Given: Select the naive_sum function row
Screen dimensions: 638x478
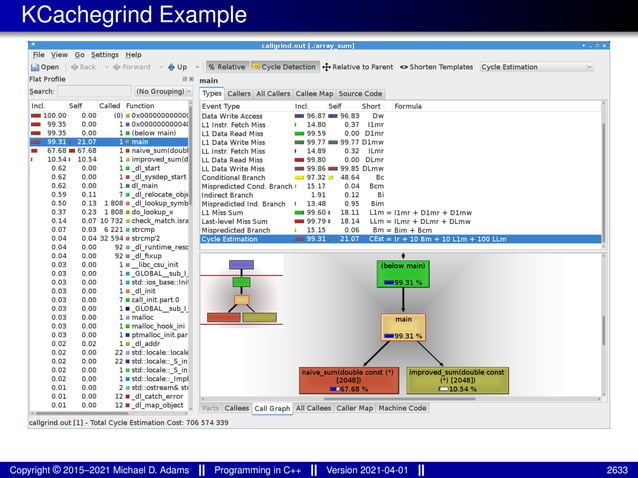Looking at the screenshot, I should pyautogui.click(x=109, y=151).
